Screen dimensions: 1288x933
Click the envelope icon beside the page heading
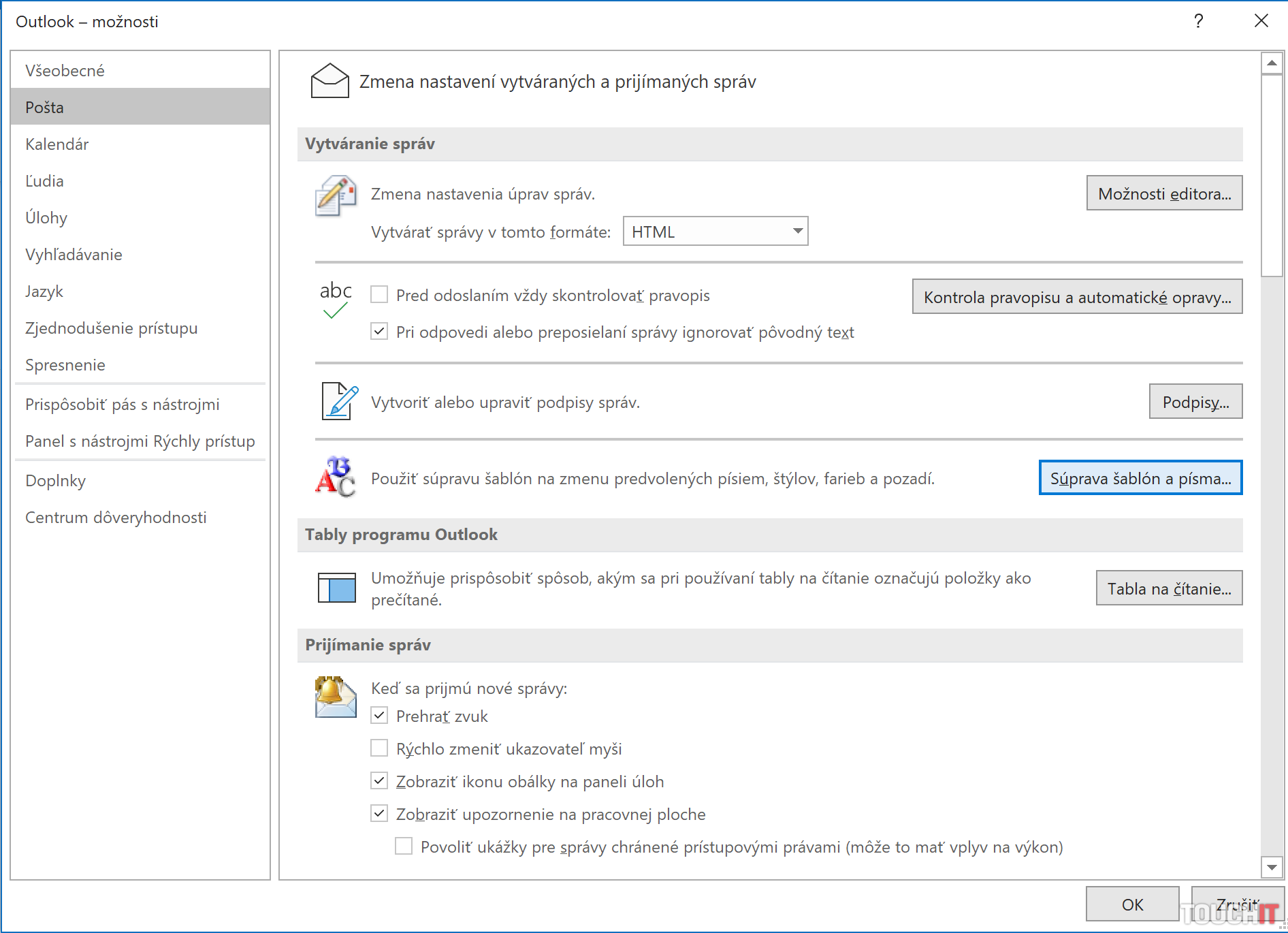(x=329, y=81)
